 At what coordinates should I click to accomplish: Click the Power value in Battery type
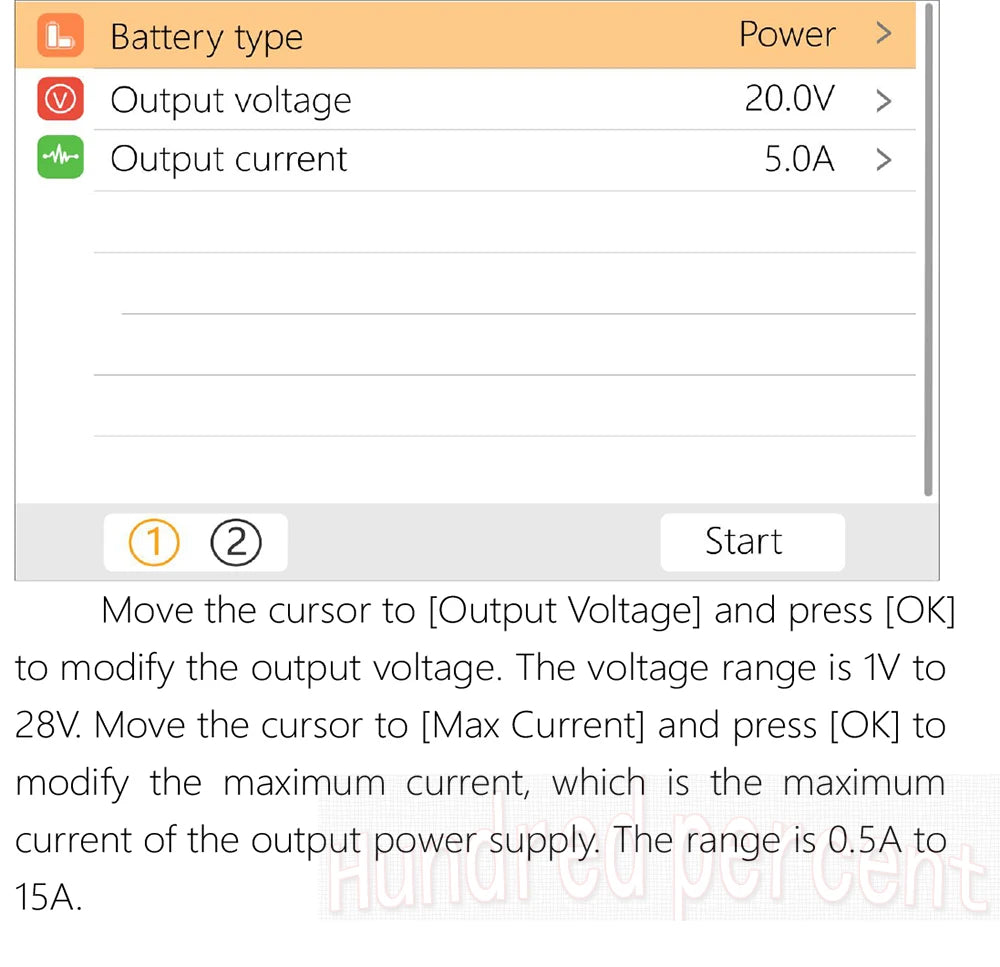click(787, 34)
